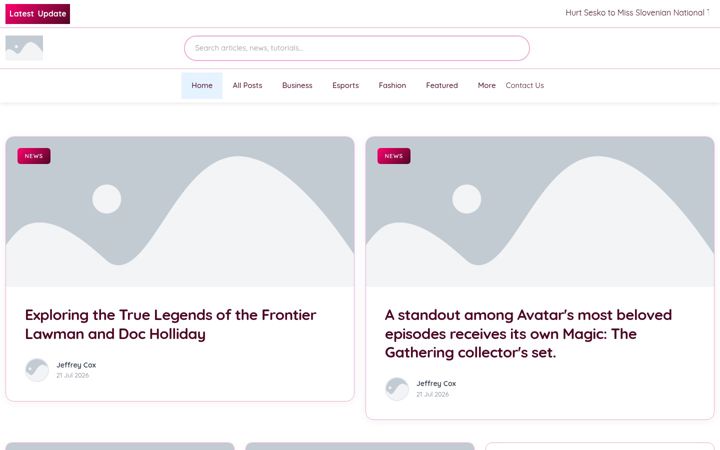Click the site logo placeholder image

[24, 48]
